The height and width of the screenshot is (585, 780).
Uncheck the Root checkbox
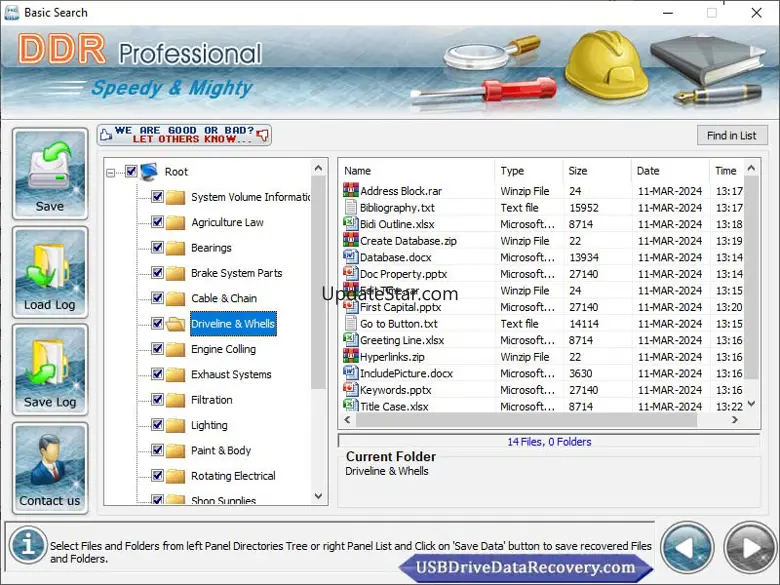pyautogui.click(x=131, y=171)
